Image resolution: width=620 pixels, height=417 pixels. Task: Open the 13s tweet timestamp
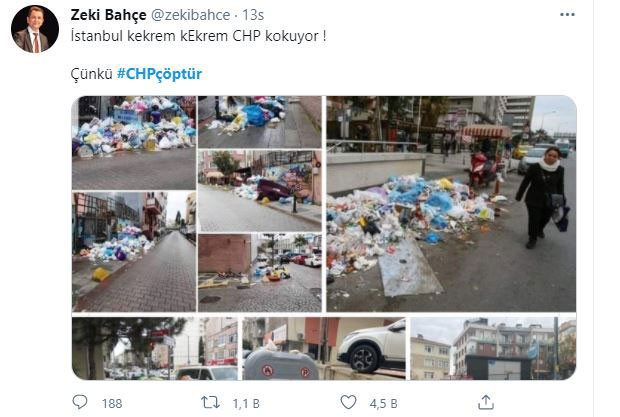click(x=253, y=15)
